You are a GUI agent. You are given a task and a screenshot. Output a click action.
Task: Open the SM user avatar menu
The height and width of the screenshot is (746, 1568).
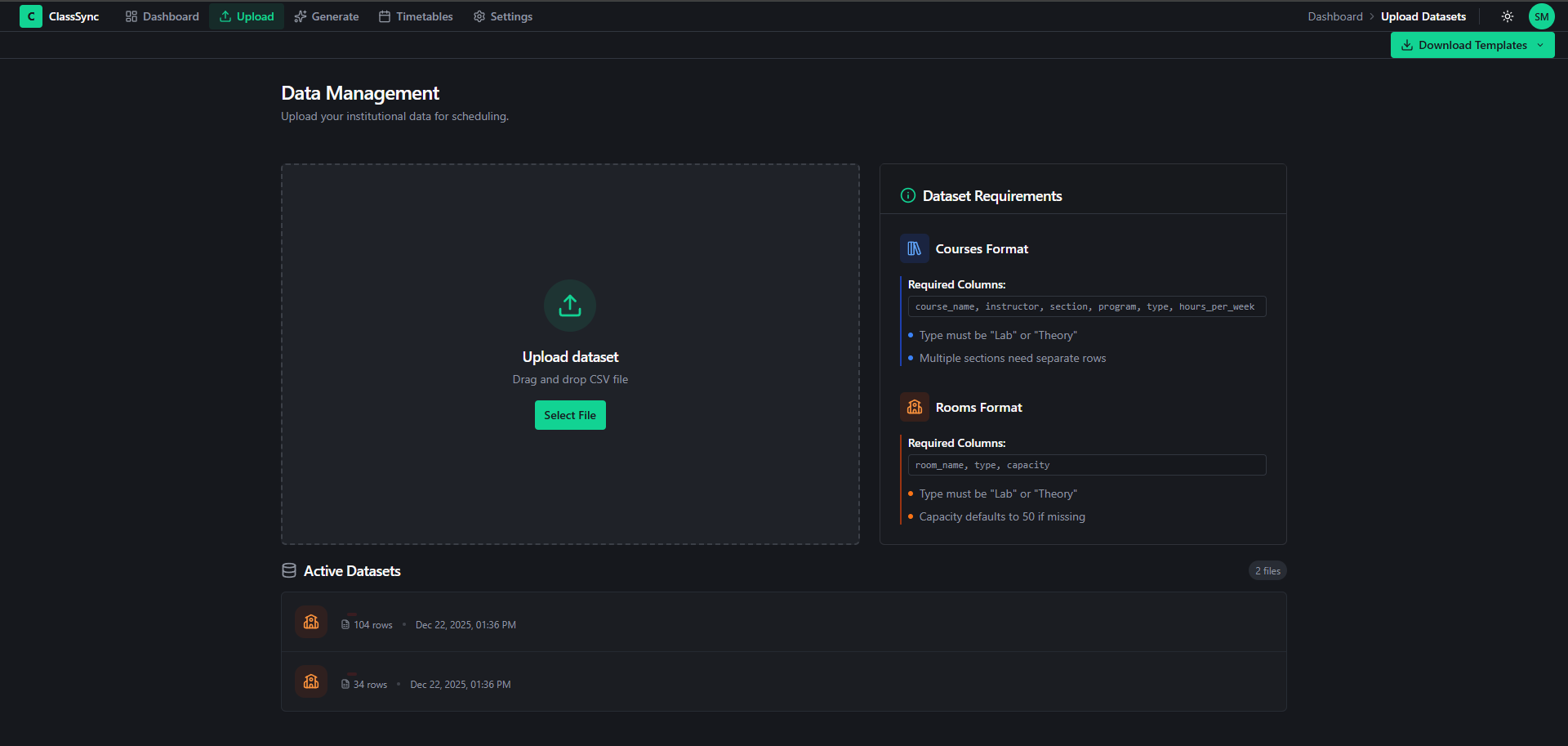1542,16
